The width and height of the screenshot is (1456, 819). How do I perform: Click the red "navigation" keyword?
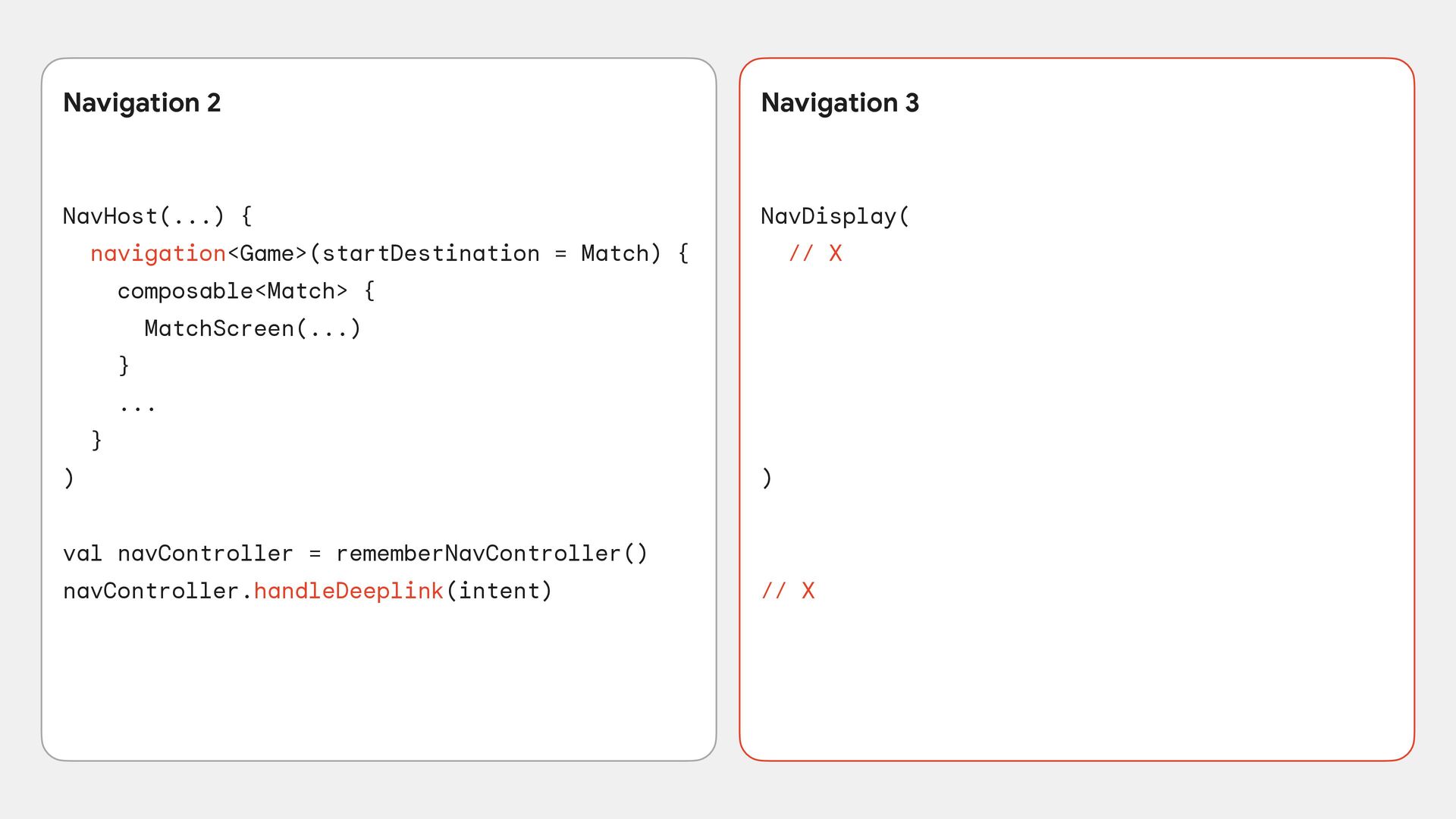pos(158,253)
